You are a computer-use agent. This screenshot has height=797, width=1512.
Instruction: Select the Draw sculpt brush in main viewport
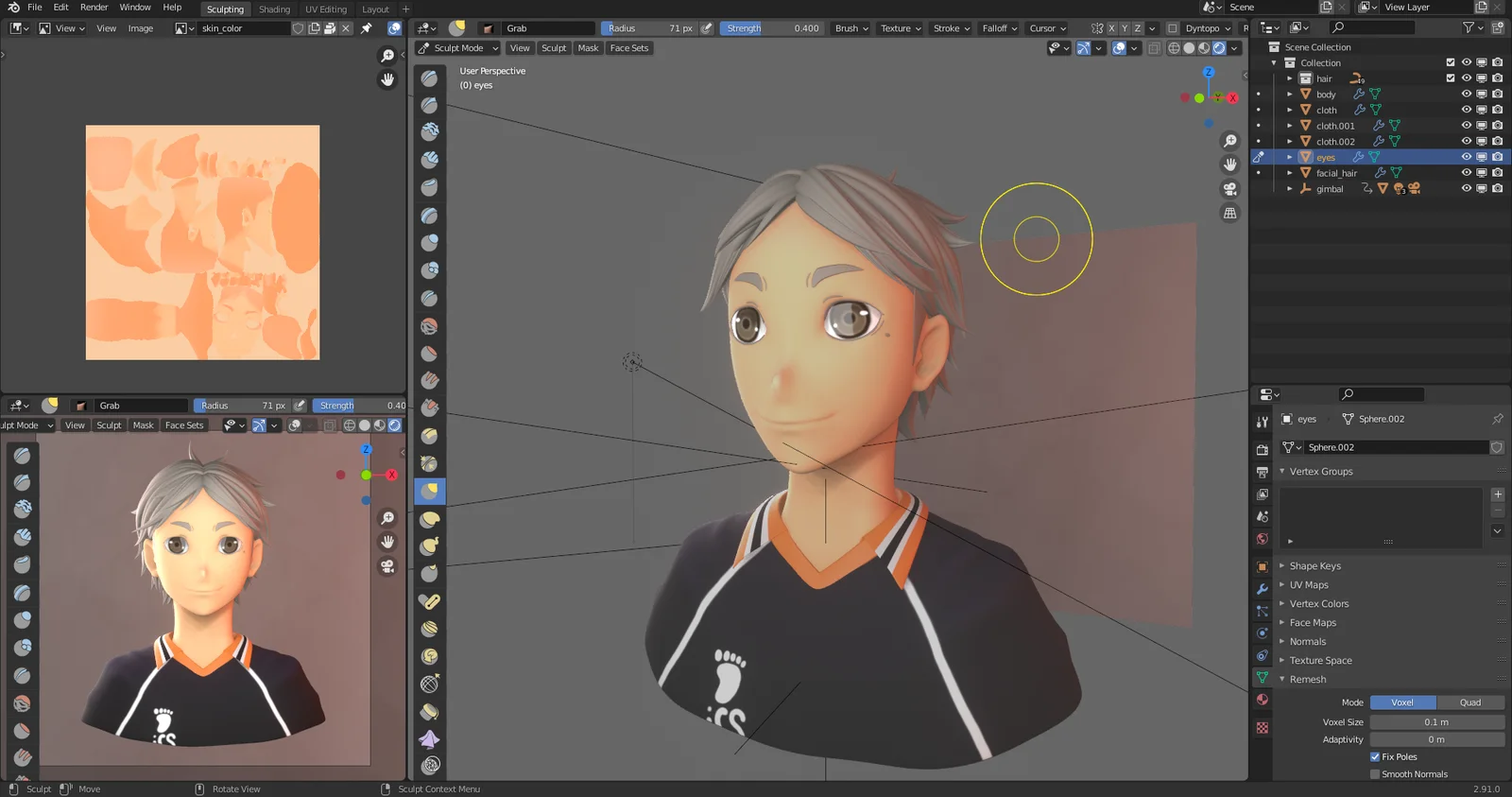point(430,78)
